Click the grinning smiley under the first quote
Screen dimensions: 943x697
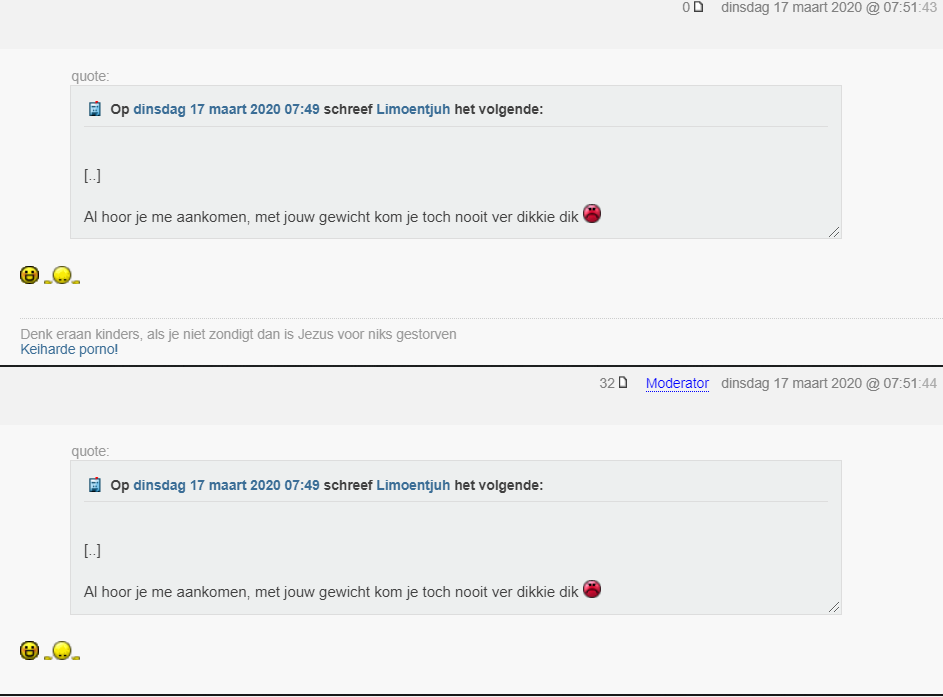coord(29,275)
